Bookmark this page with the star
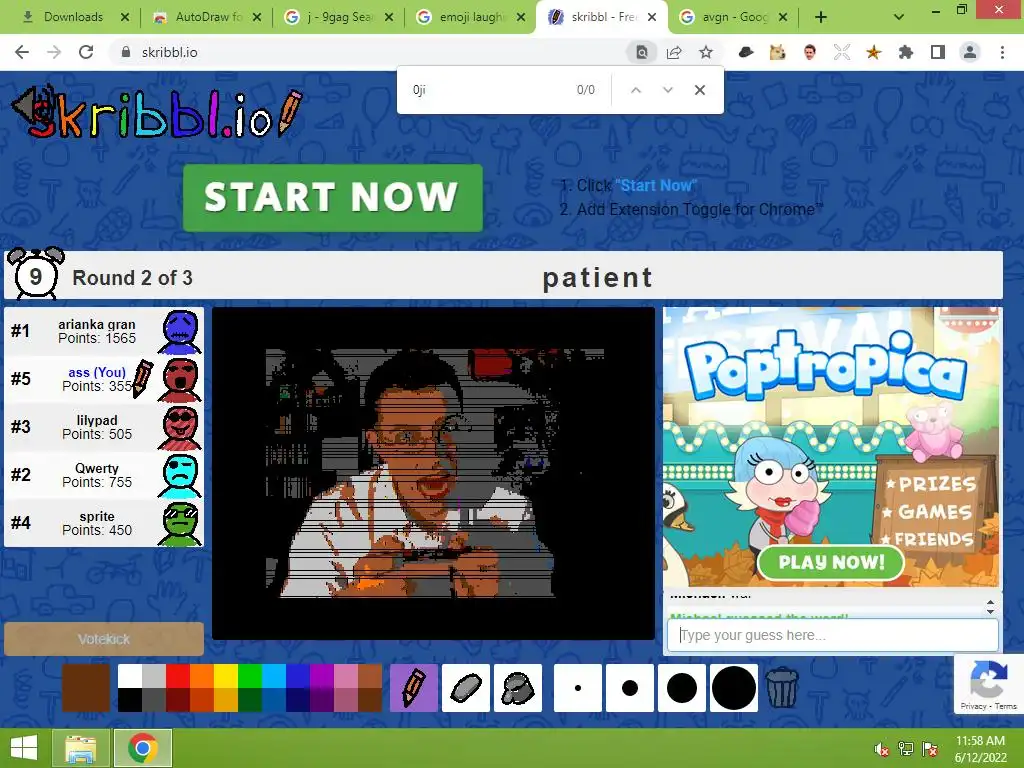The image size is (1024, 768). 706,52
